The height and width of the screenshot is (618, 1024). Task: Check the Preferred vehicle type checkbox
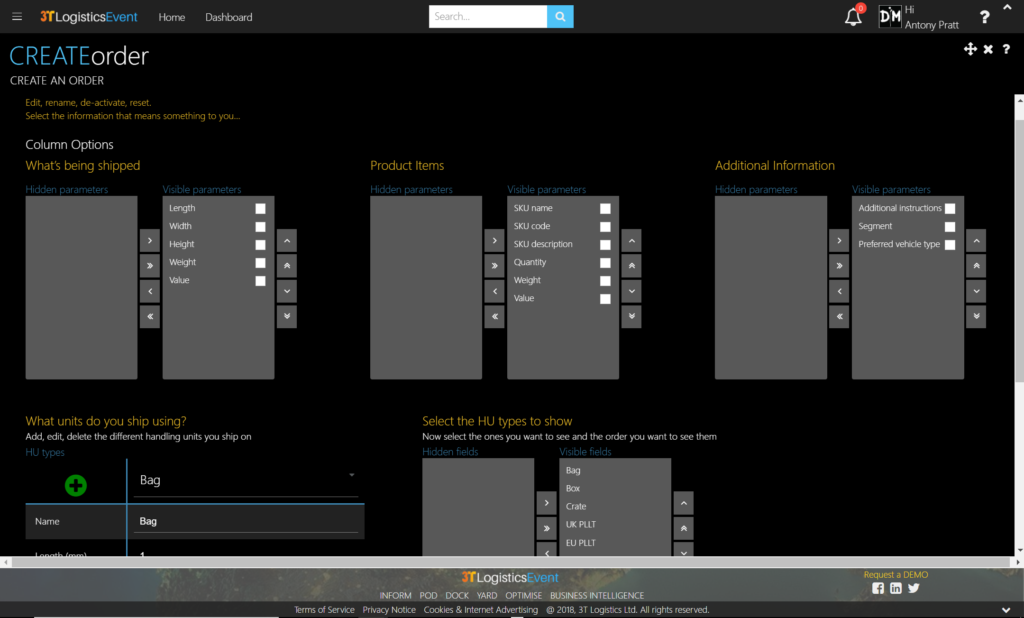click(x=950, y=245)
